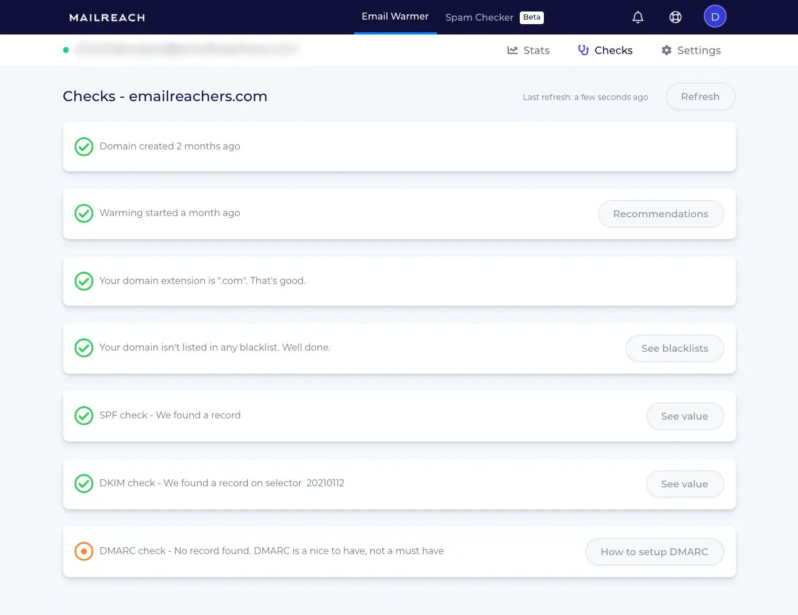This screenshot has height=615, width=798.
Task: Open the notifications bell icon
Action: click(638, 17)
